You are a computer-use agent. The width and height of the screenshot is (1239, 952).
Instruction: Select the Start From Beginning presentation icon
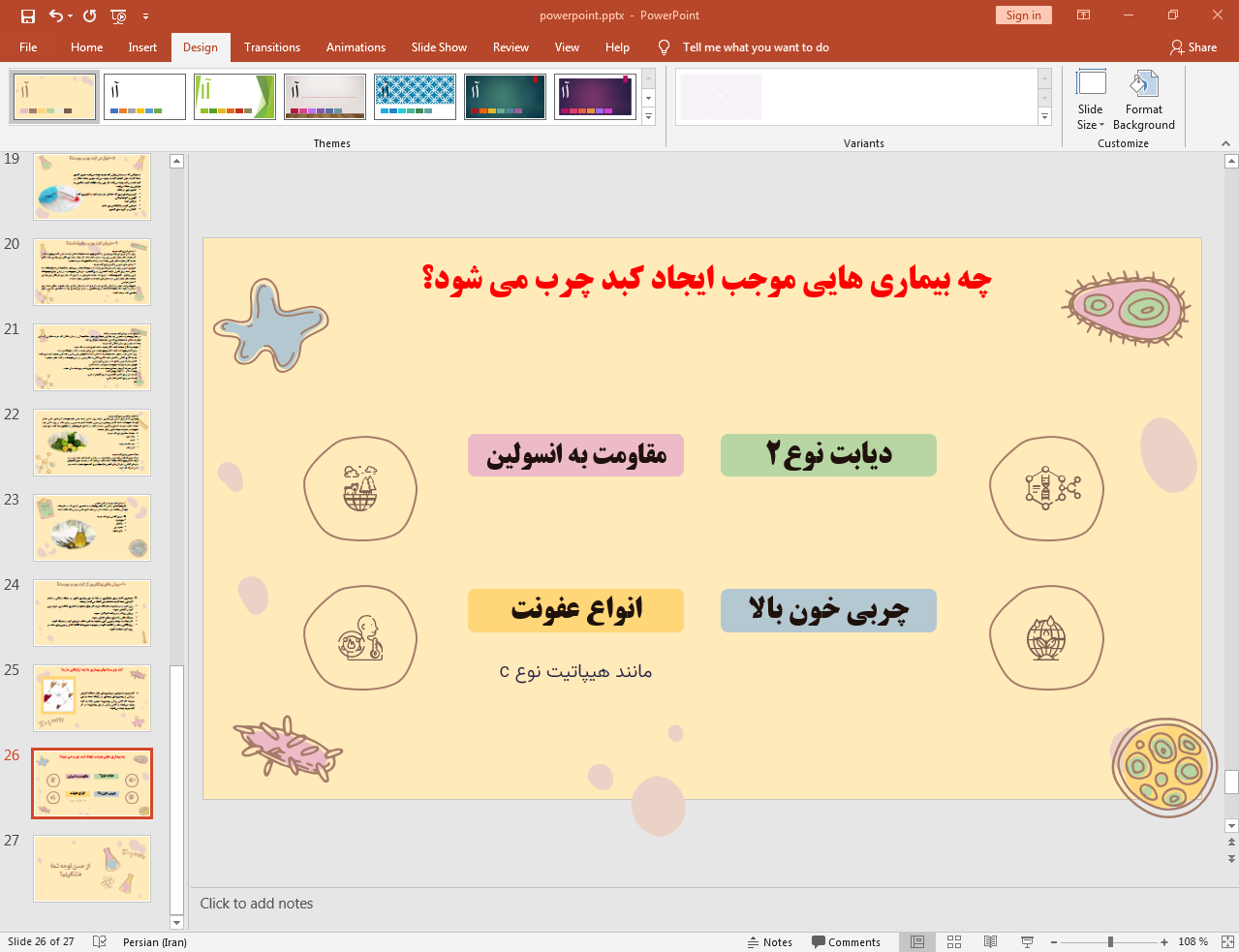(118, 15)
